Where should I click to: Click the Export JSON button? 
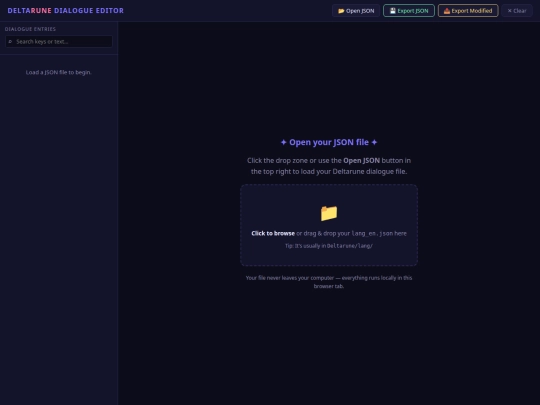coord(409,11)
